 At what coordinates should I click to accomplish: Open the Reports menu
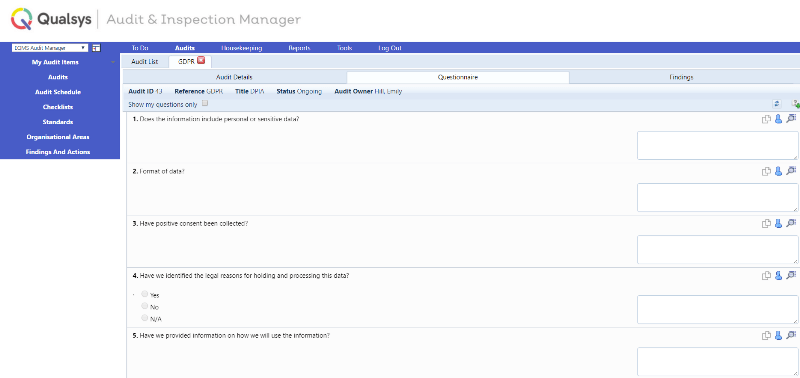coord(299,48)
